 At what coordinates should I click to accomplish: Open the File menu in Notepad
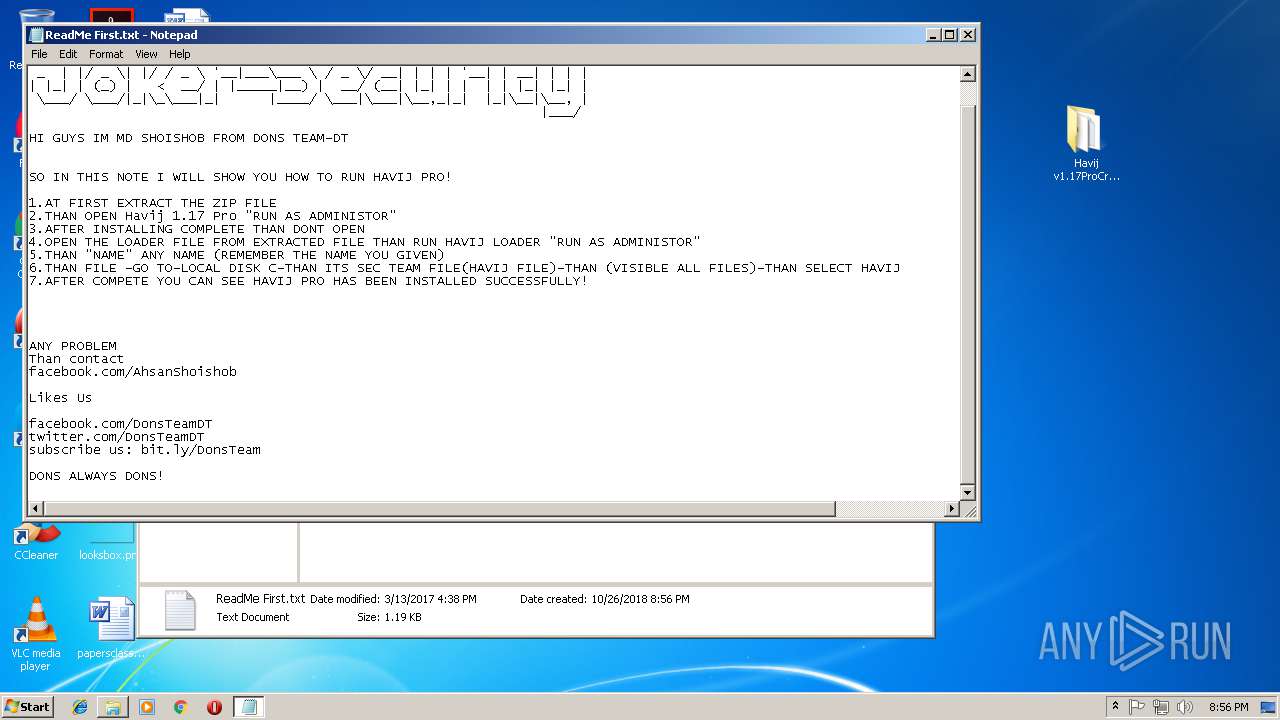click(39, 54)
